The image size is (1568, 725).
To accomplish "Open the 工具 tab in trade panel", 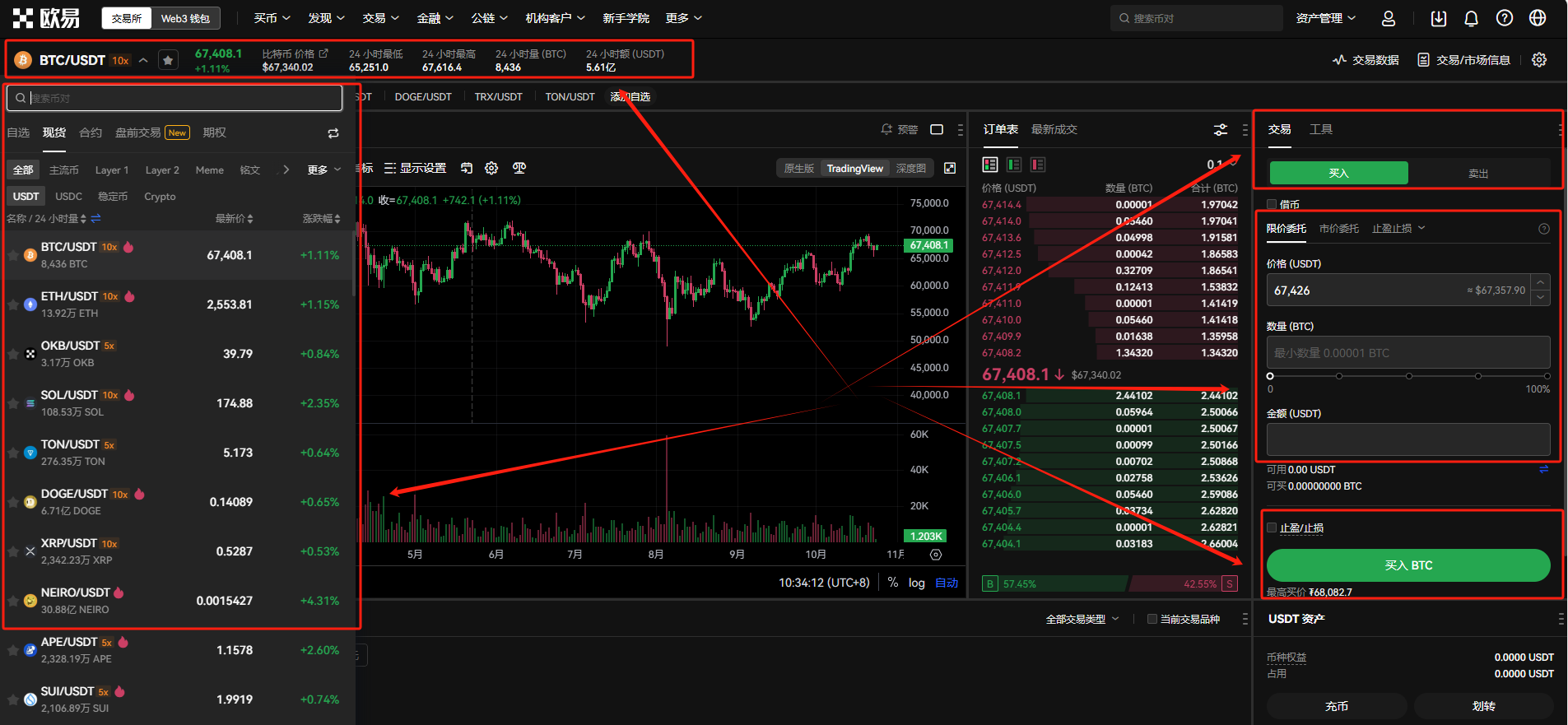I will click(1321, 129).
